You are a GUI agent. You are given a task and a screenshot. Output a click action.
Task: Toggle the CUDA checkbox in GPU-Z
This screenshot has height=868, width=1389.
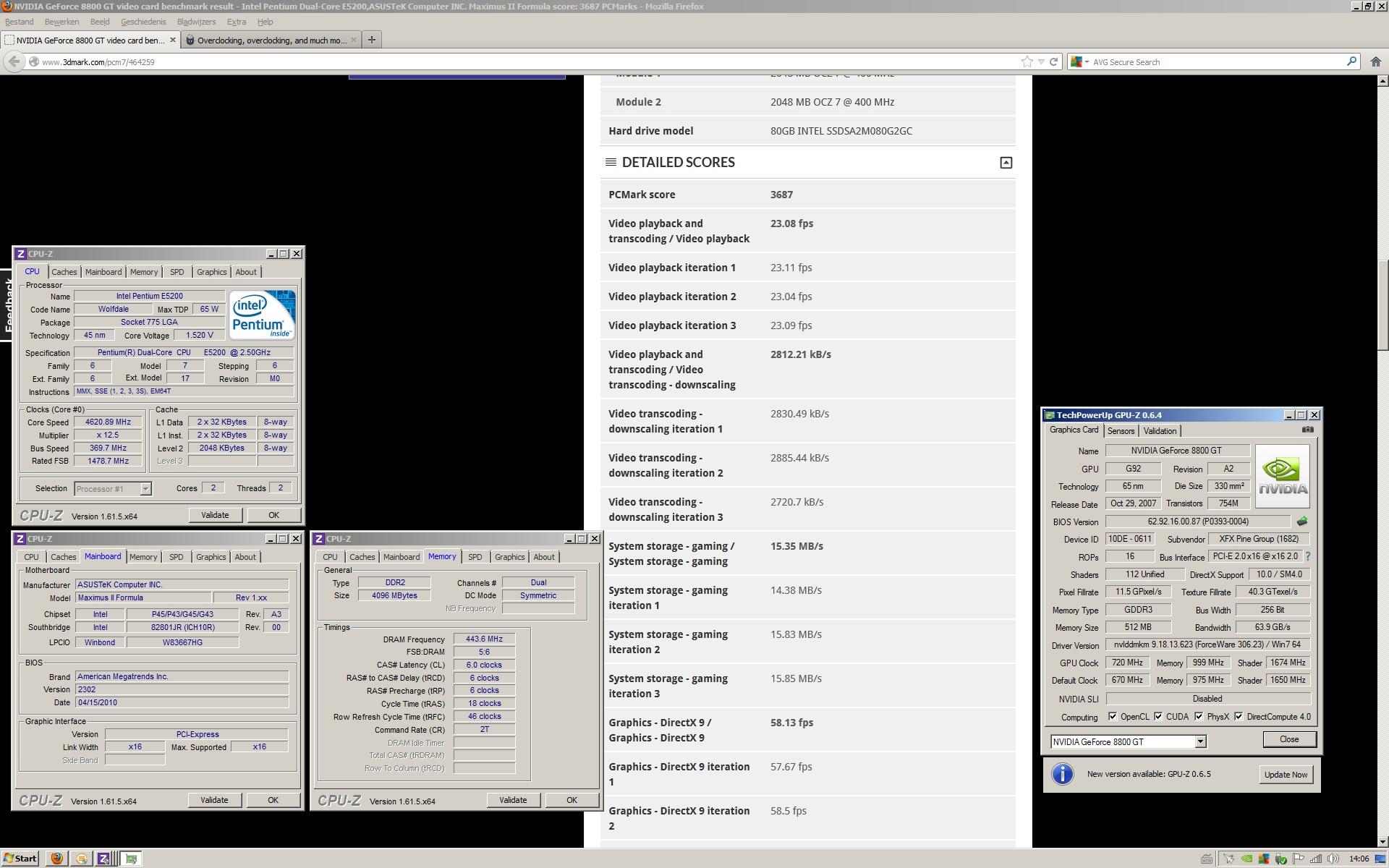(1158, 717)
